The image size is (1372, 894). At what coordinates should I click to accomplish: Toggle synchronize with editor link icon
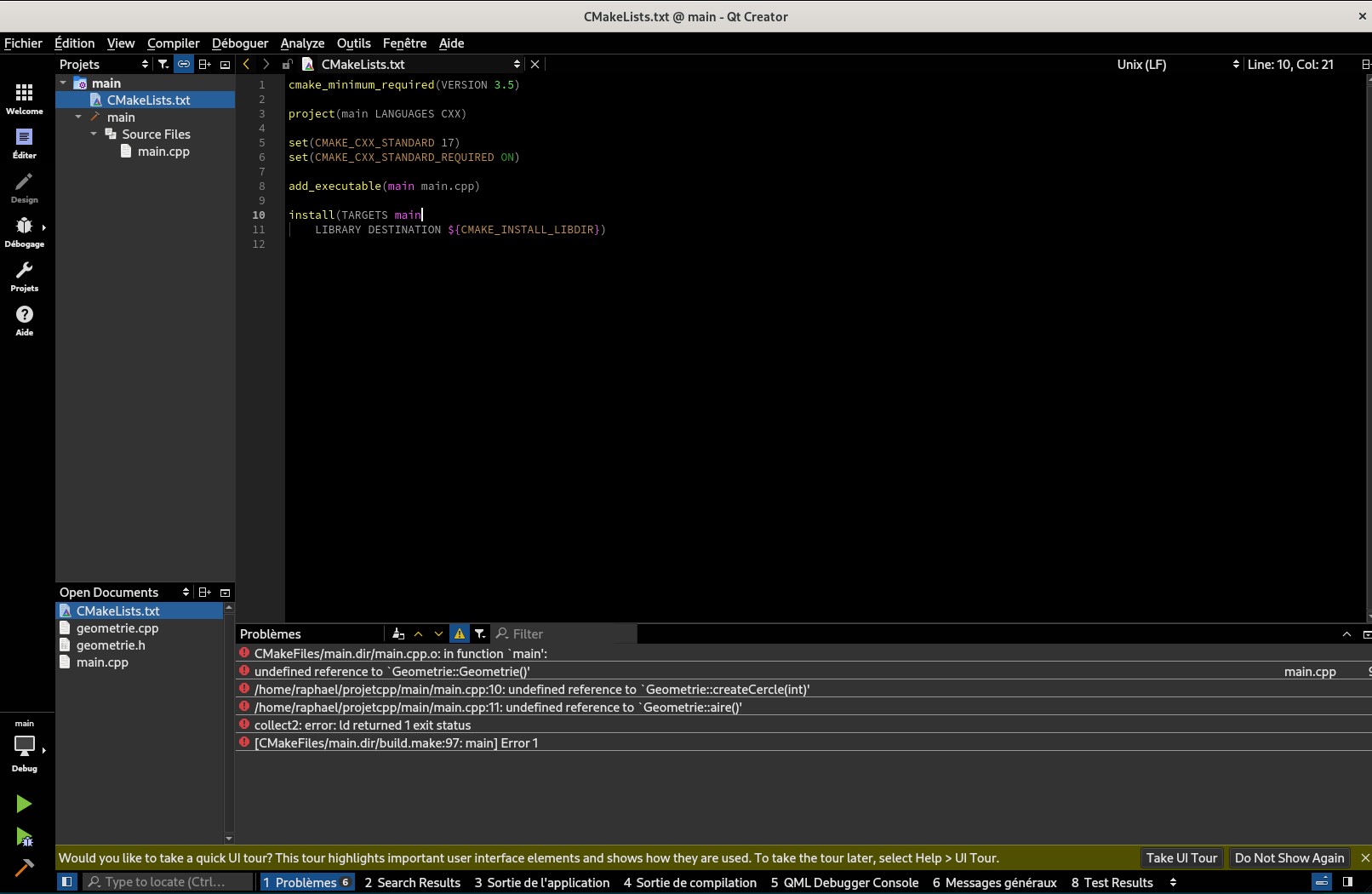(184, 64)
